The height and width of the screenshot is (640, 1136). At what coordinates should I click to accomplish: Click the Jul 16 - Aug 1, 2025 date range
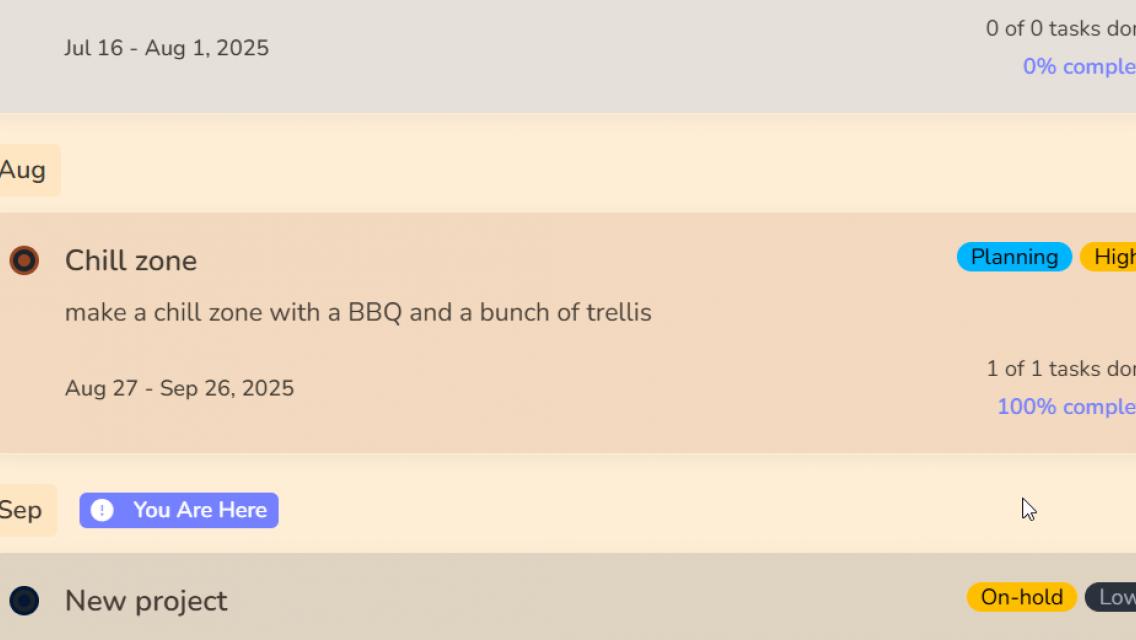[x=166, y=48]
